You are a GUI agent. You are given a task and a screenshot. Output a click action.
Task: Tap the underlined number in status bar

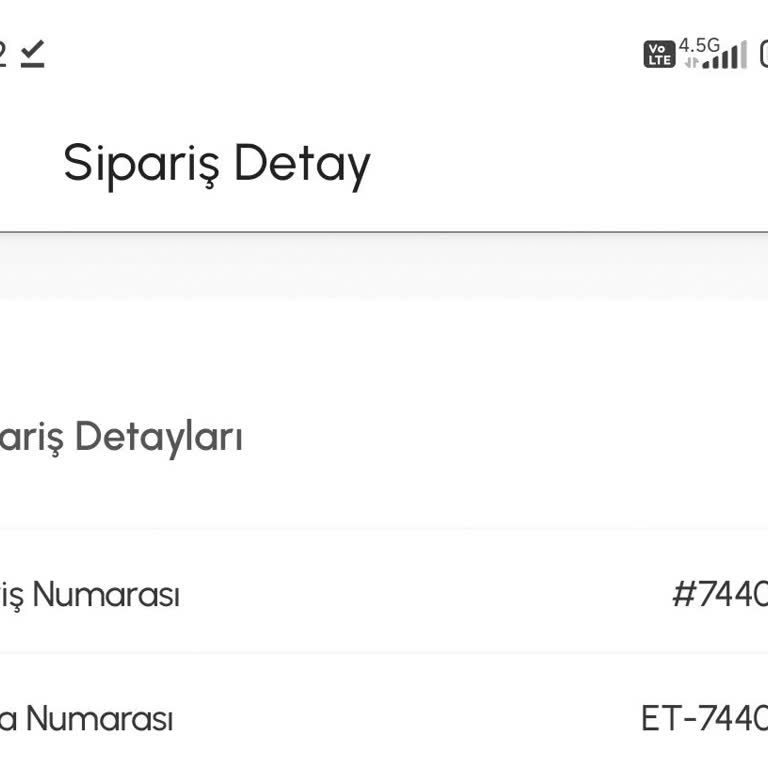coord(3,53)
